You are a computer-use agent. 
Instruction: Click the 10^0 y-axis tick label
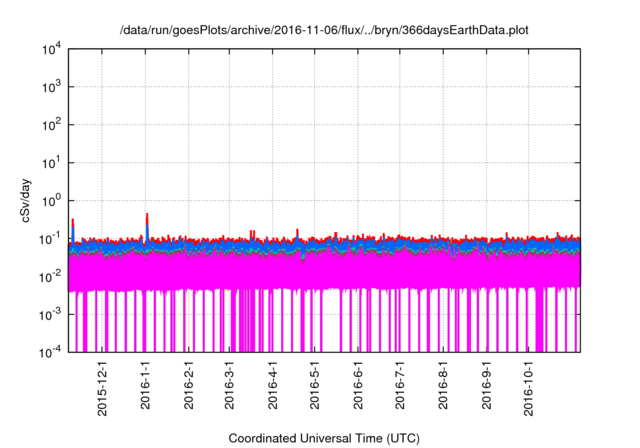click(51, 201)
